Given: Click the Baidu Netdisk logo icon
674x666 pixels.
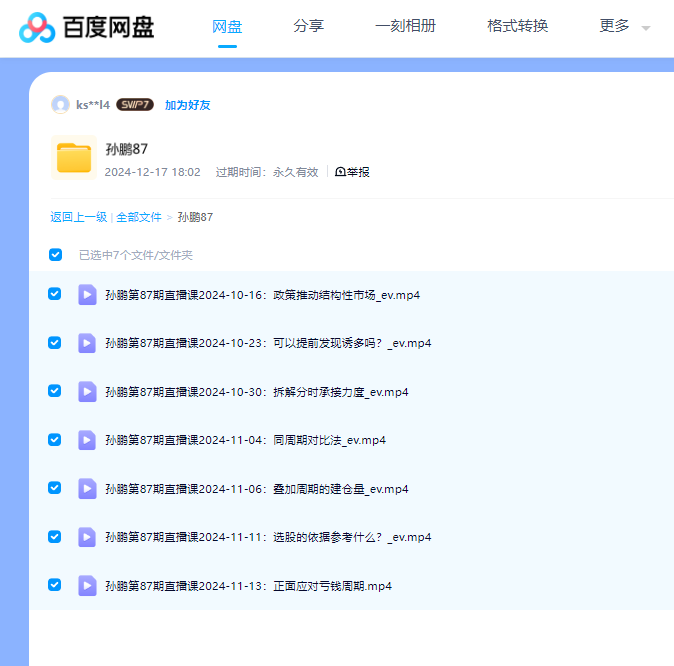Looking at the screenshot, I should (x=37, y=28).
